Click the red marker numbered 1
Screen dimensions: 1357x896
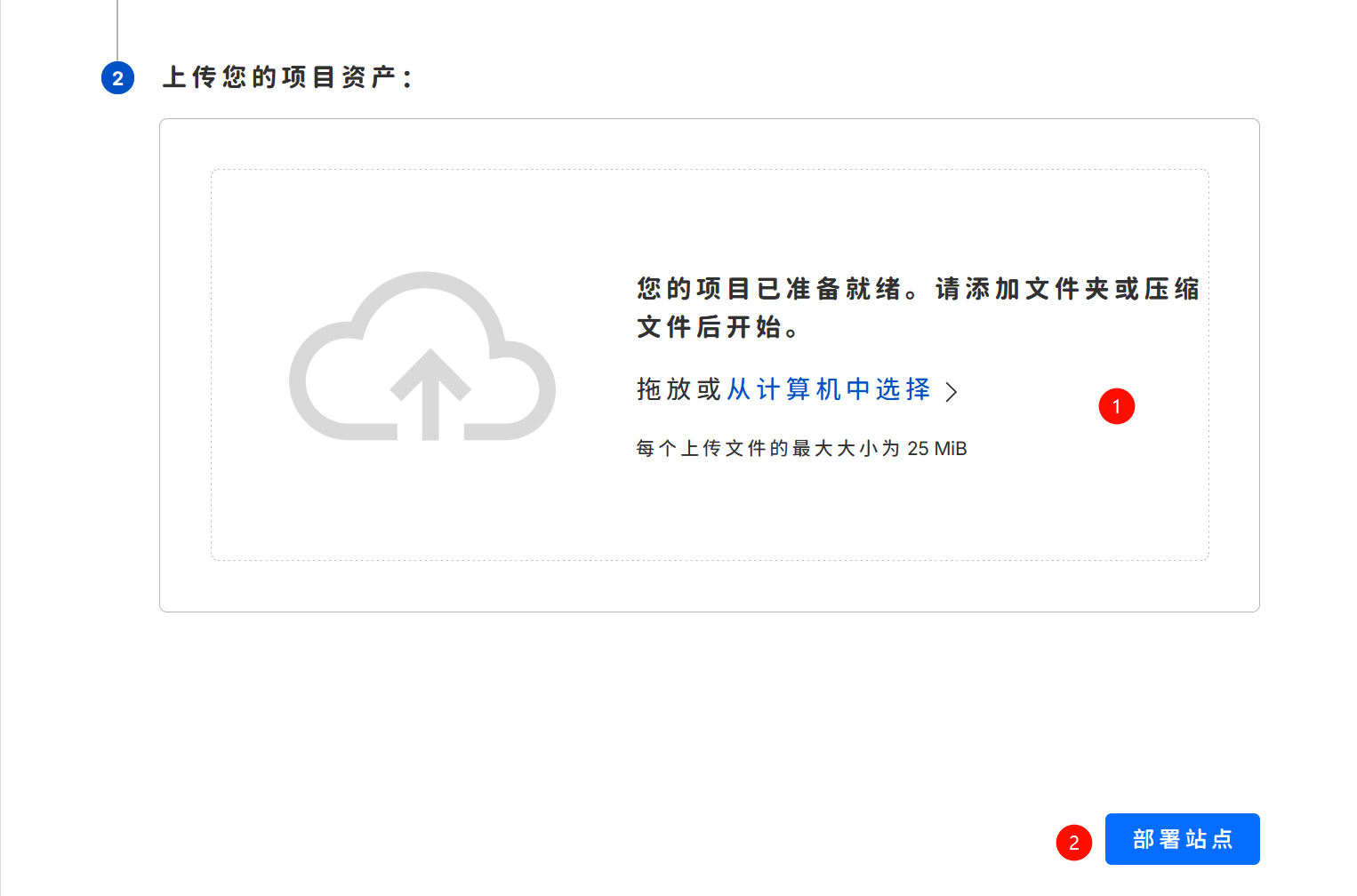1116,406
